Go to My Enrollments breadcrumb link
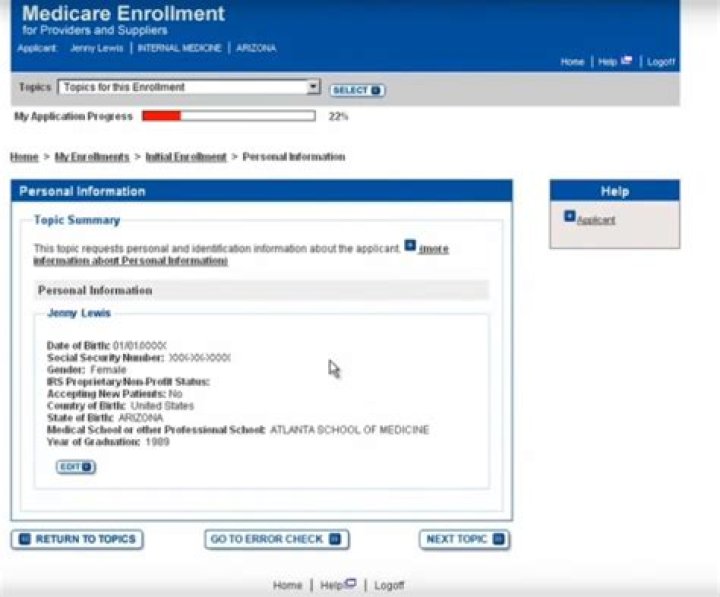Viewport: 720px width, 597px height. [x=92, y=157]
